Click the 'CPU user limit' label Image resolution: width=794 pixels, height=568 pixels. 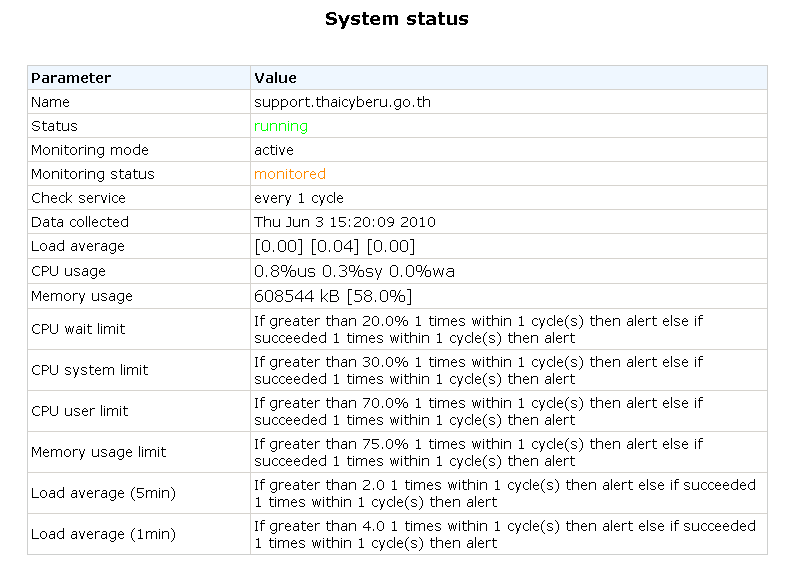click(x=80, y=411)
